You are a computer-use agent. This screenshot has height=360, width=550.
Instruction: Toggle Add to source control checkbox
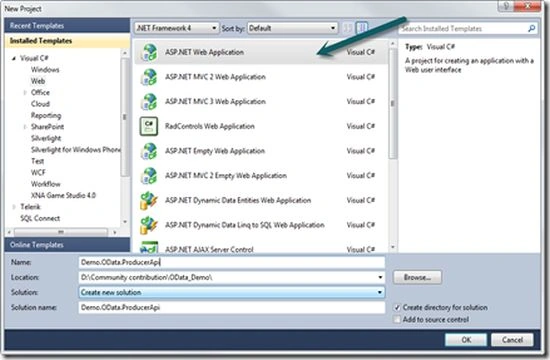[397, 320]
